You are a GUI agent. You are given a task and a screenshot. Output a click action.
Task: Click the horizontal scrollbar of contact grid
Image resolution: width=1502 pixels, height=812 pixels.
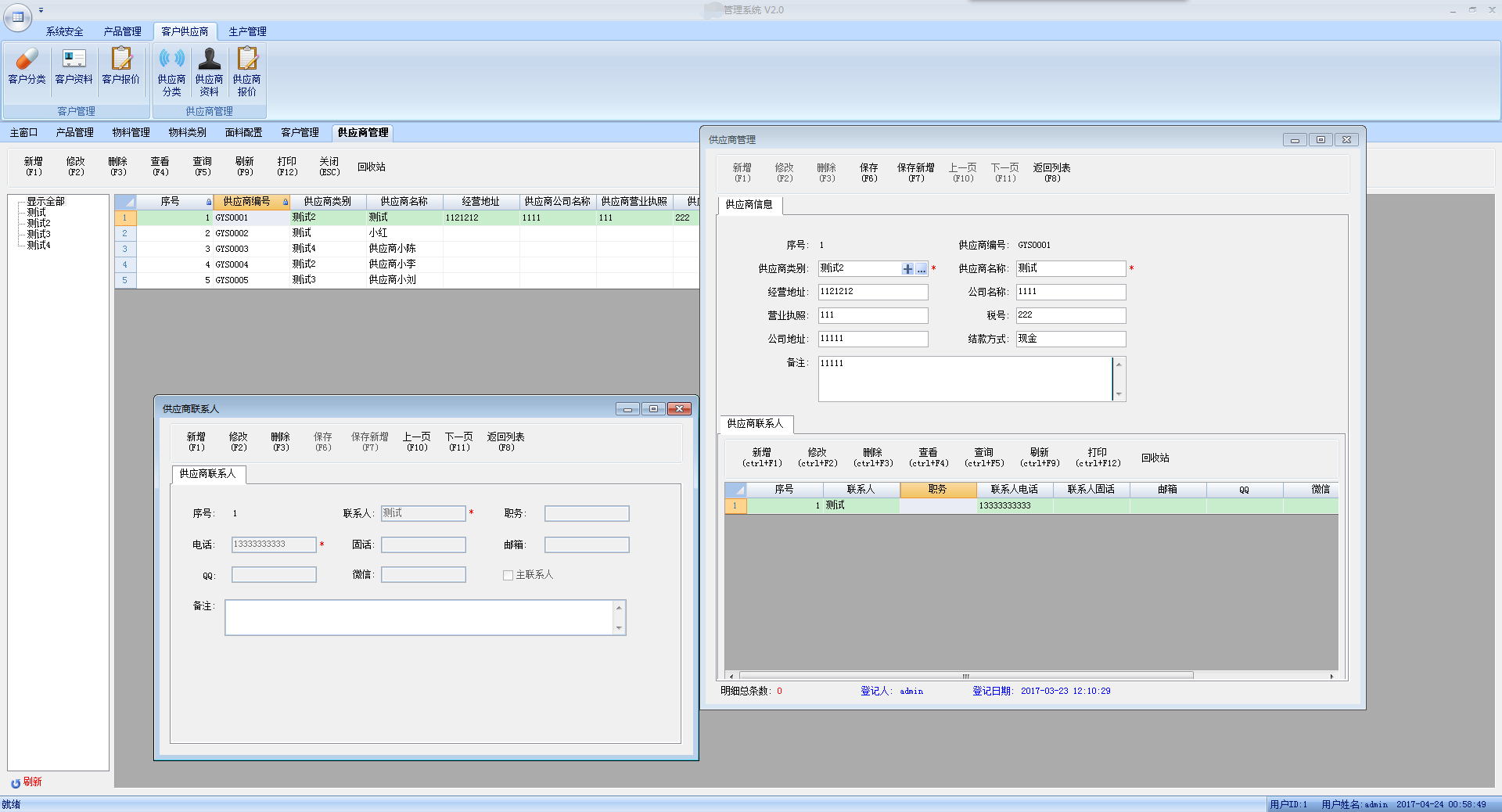coord(966,676)
